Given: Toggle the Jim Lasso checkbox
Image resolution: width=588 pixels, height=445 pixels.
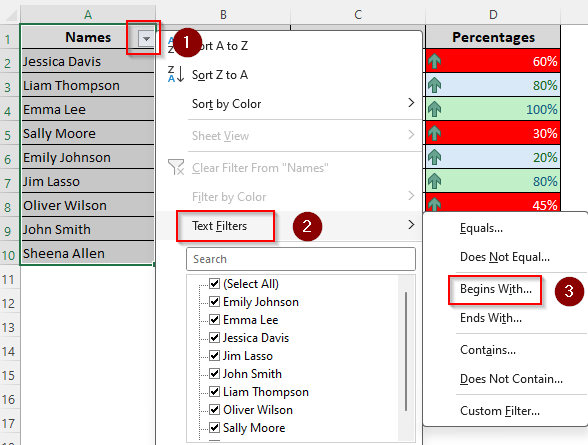Looking at the screenshot, I should click(214, 355).
